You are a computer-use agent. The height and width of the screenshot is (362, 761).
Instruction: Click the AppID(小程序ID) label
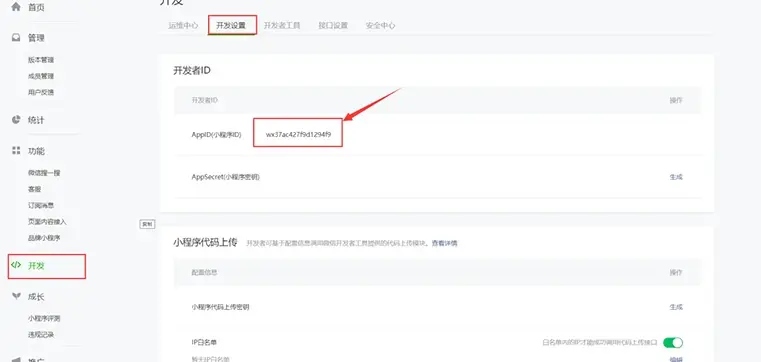pyautogui.click(x=216, y=134)
